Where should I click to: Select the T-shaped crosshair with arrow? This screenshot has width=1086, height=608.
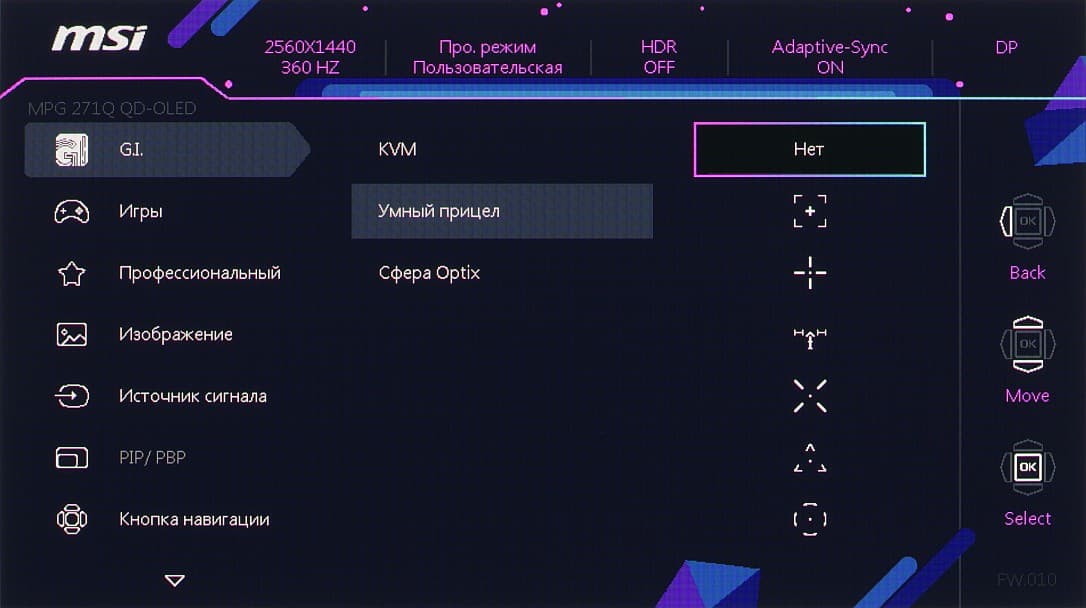(x=809, y=337)
